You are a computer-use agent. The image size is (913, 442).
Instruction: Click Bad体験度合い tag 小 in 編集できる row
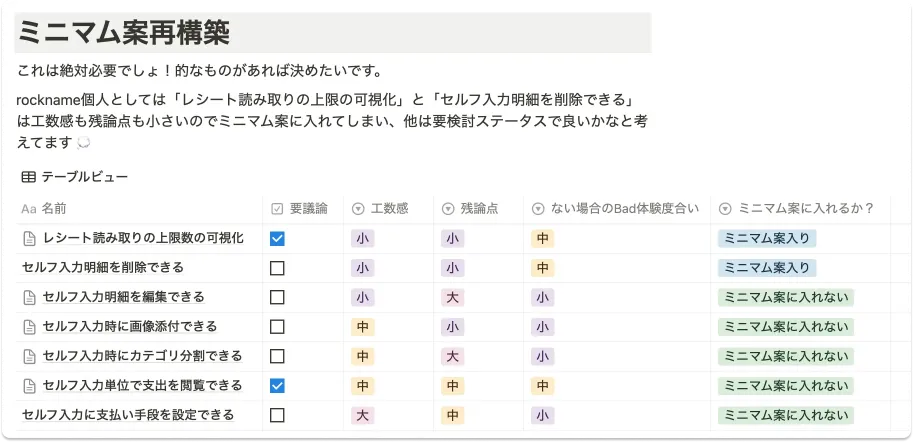tap(543, 298)
